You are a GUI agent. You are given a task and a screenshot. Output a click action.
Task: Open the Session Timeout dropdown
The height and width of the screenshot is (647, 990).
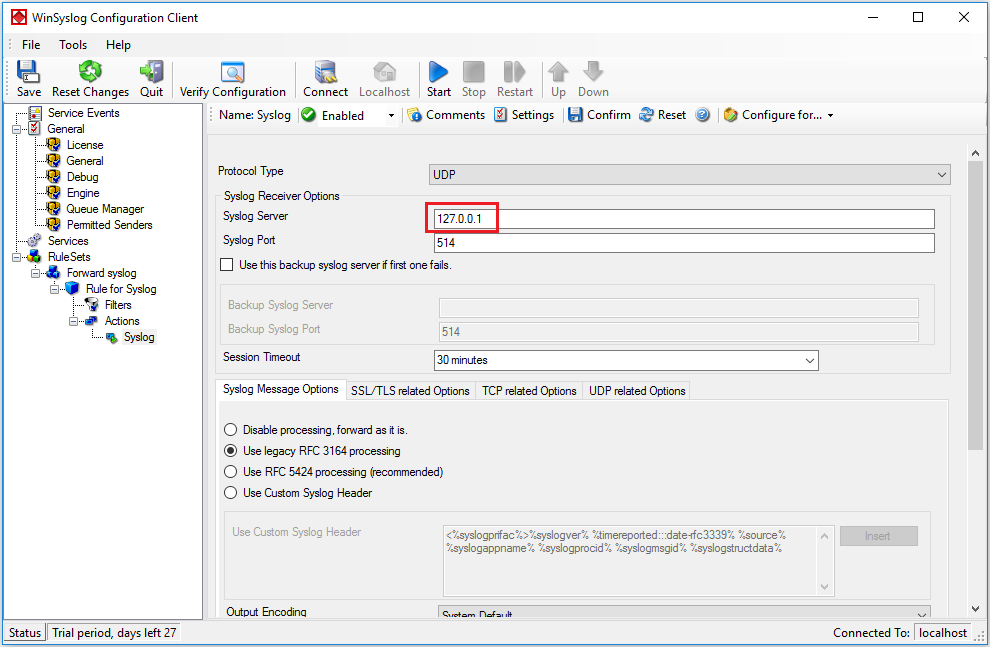pos(626,360)
